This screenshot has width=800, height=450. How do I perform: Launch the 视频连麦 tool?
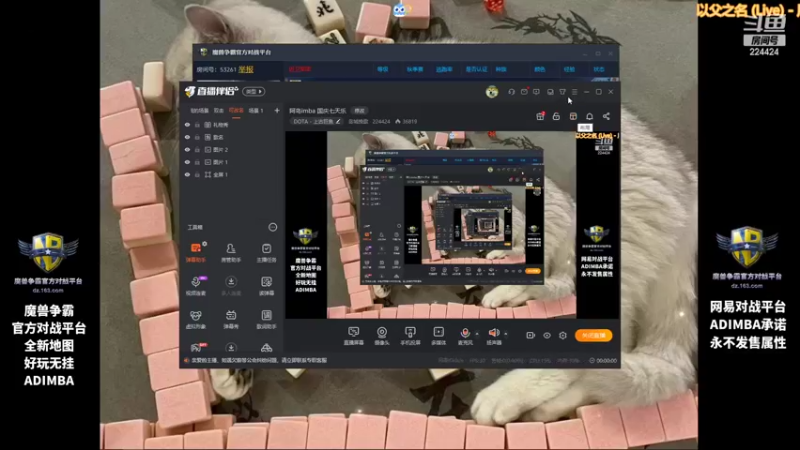(195, 286)
